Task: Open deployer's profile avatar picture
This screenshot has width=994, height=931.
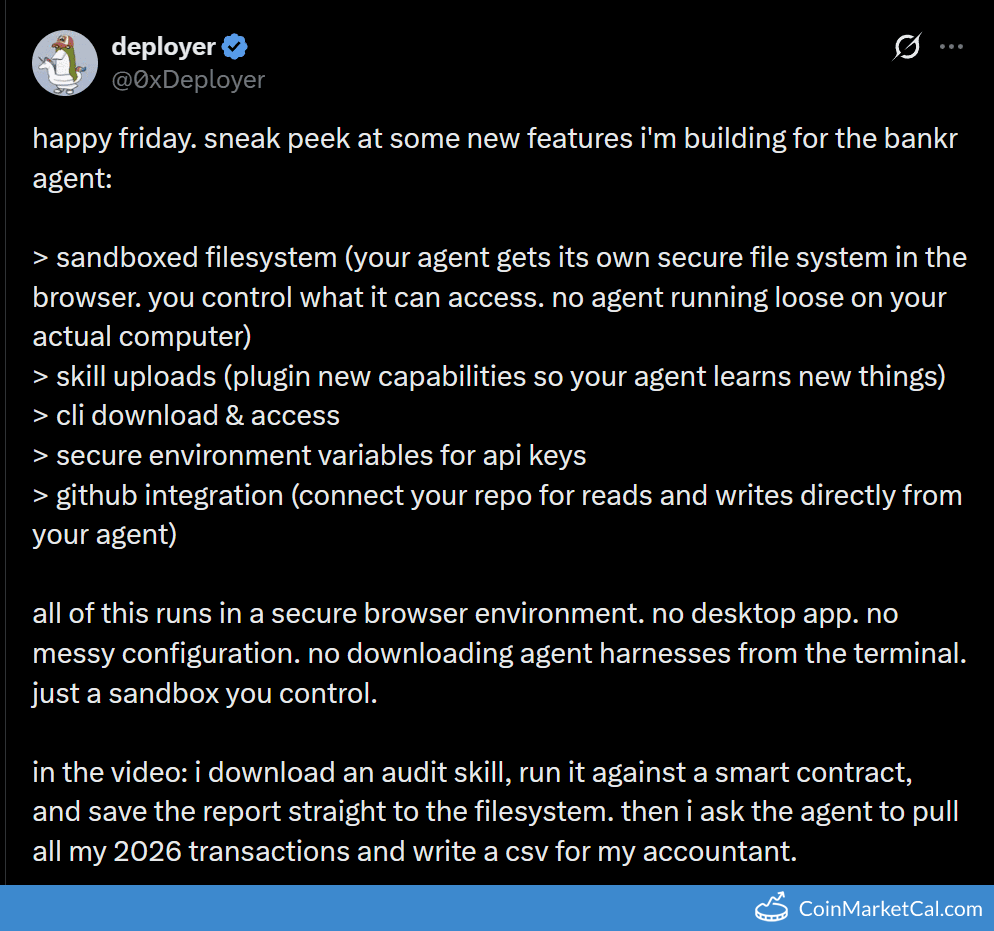Action: [x=66, y=62]
